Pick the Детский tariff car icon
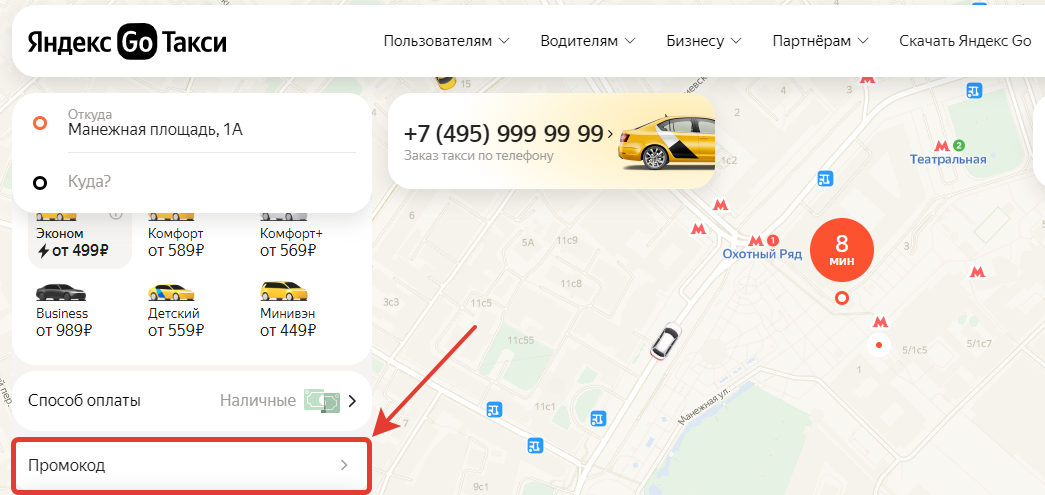Image resolution: width=1045 pixels, height=495 pixels. (171, 292)
